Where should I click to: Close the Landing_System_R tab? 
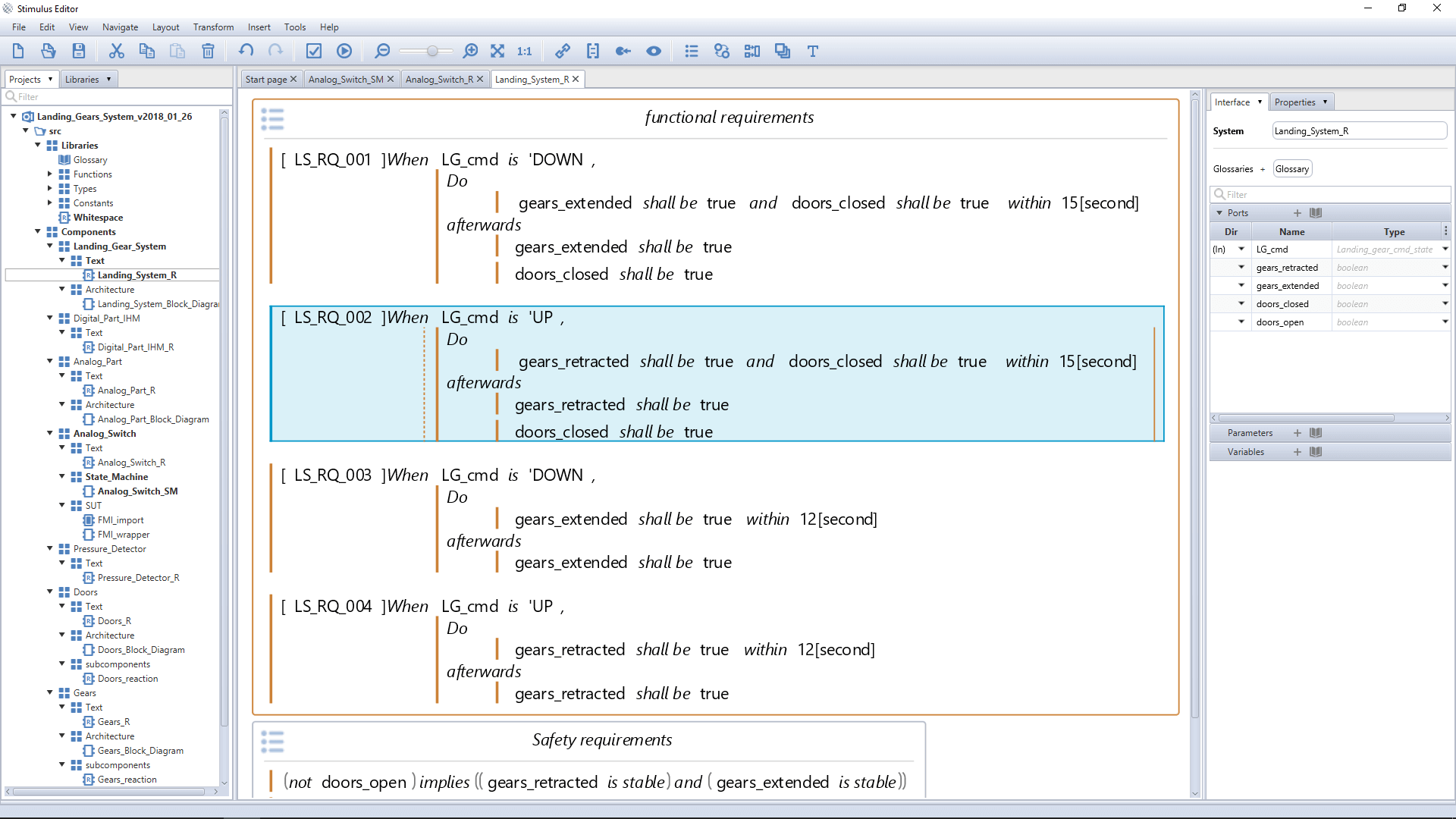(576, 79)
